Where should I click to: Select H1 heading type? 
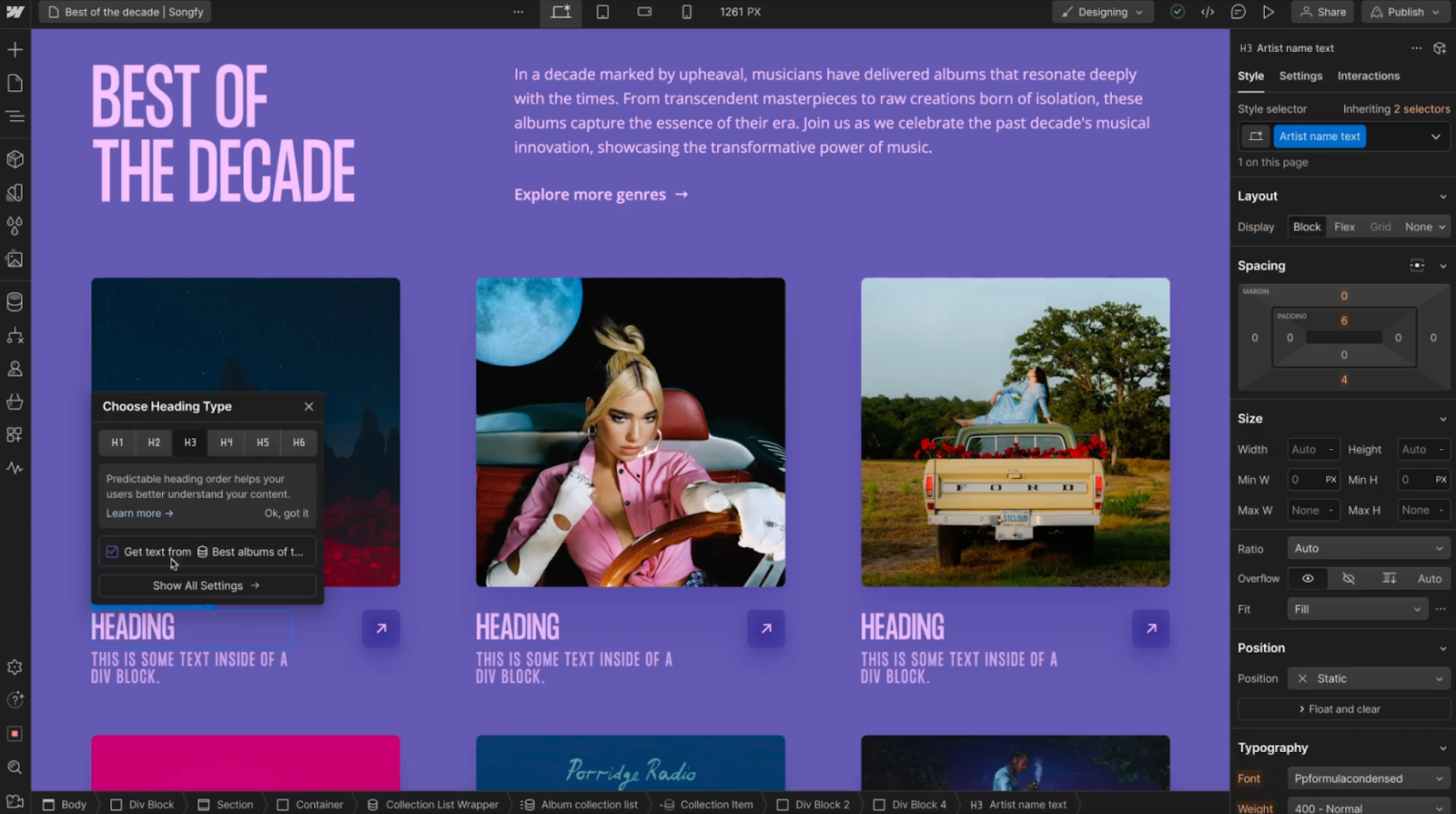click(x=117, y=443)
